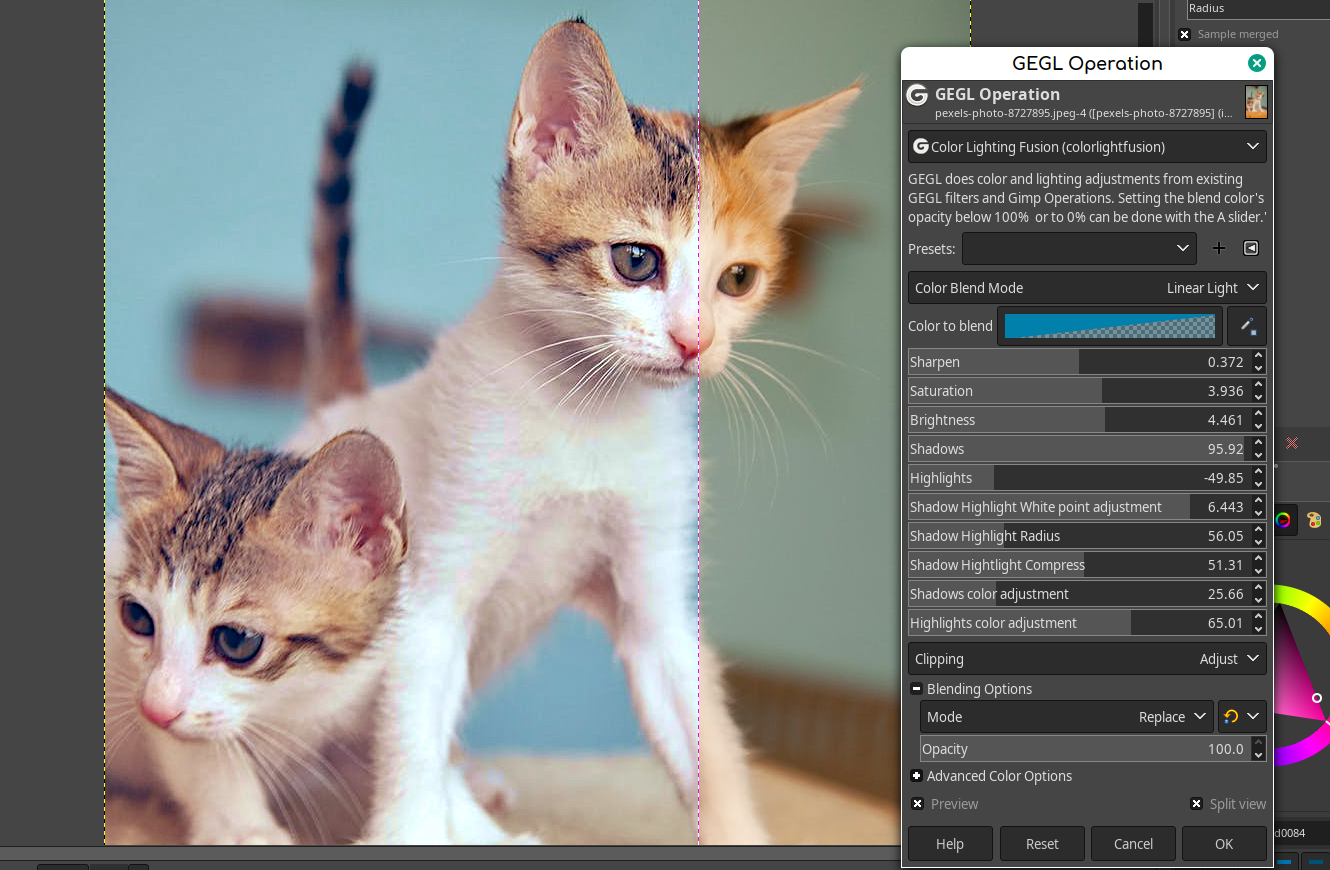Viewport: 1330px width, 870px height.
Task: Increment the Sharpen value with spinner arrows
Action: click(x=1259, y=356)
